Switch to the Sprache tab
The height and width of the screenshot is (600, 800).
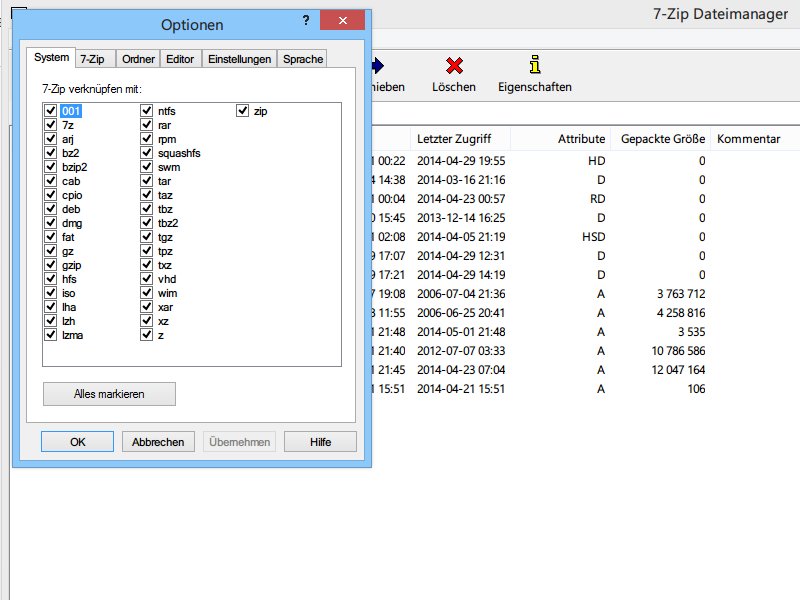pos(303,59)
